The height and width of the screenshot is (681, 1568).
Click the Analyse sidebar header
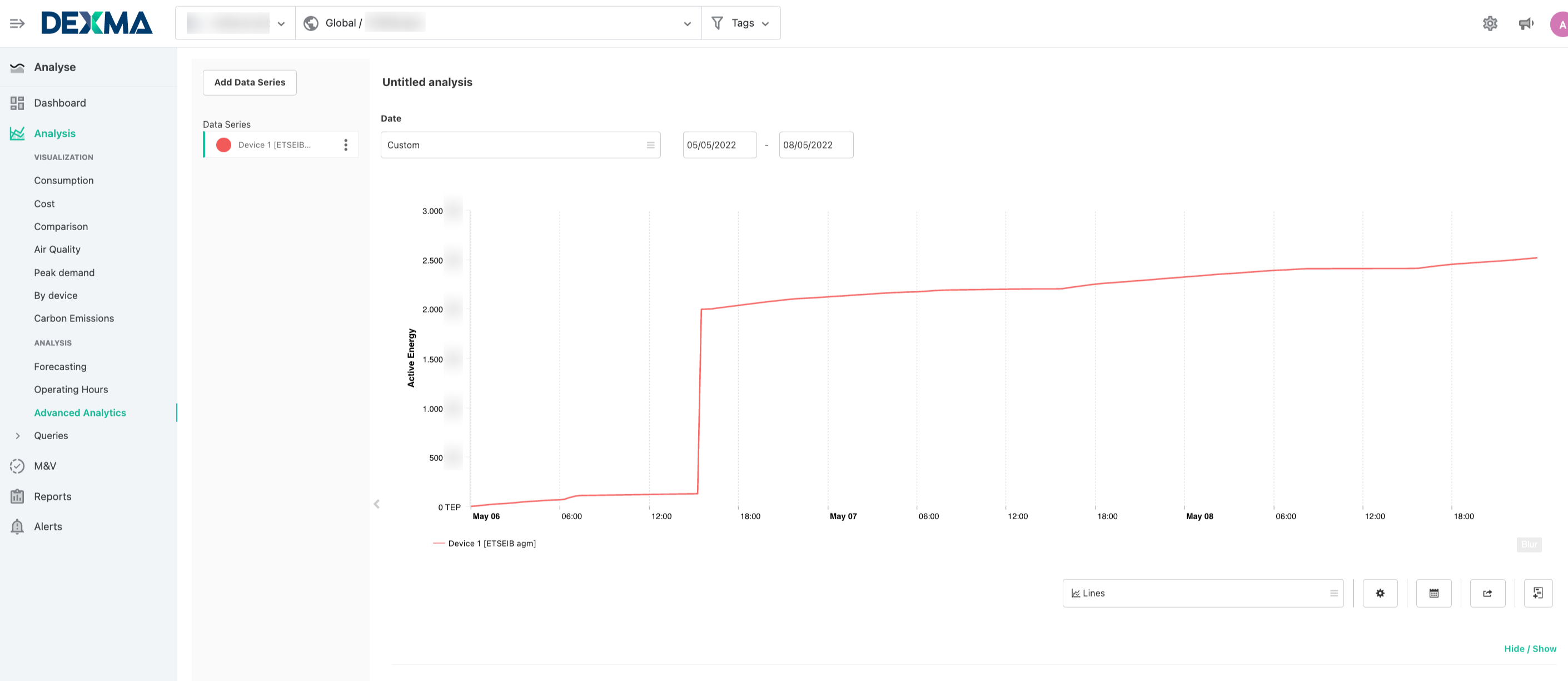pyautogui.click(x=55, y=67)
